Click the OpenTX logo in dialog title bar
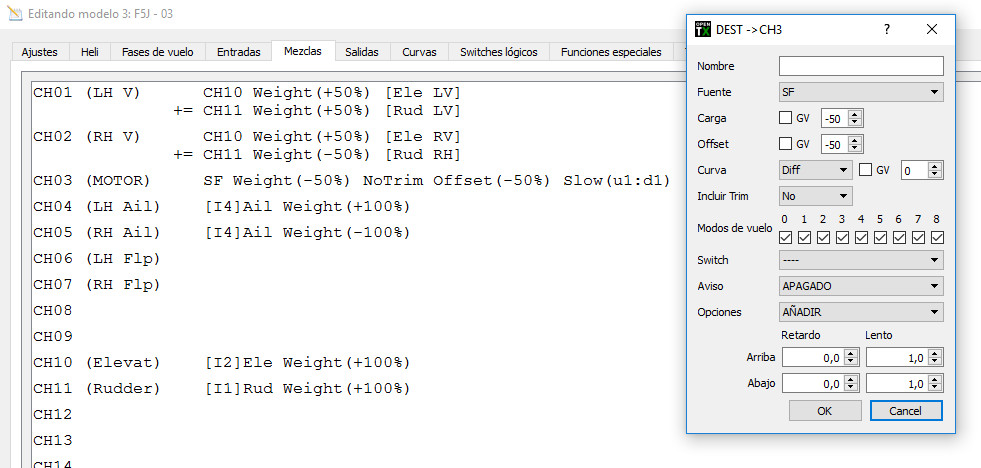The width and height of the screenshot is (981, 468). (702, 29)
